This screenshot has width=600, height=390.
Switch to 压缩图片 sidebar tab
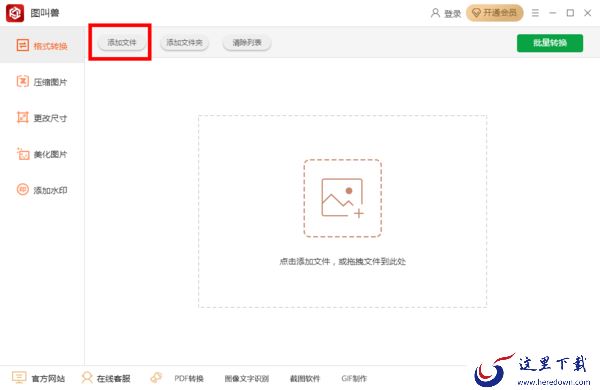coord(42,82)
